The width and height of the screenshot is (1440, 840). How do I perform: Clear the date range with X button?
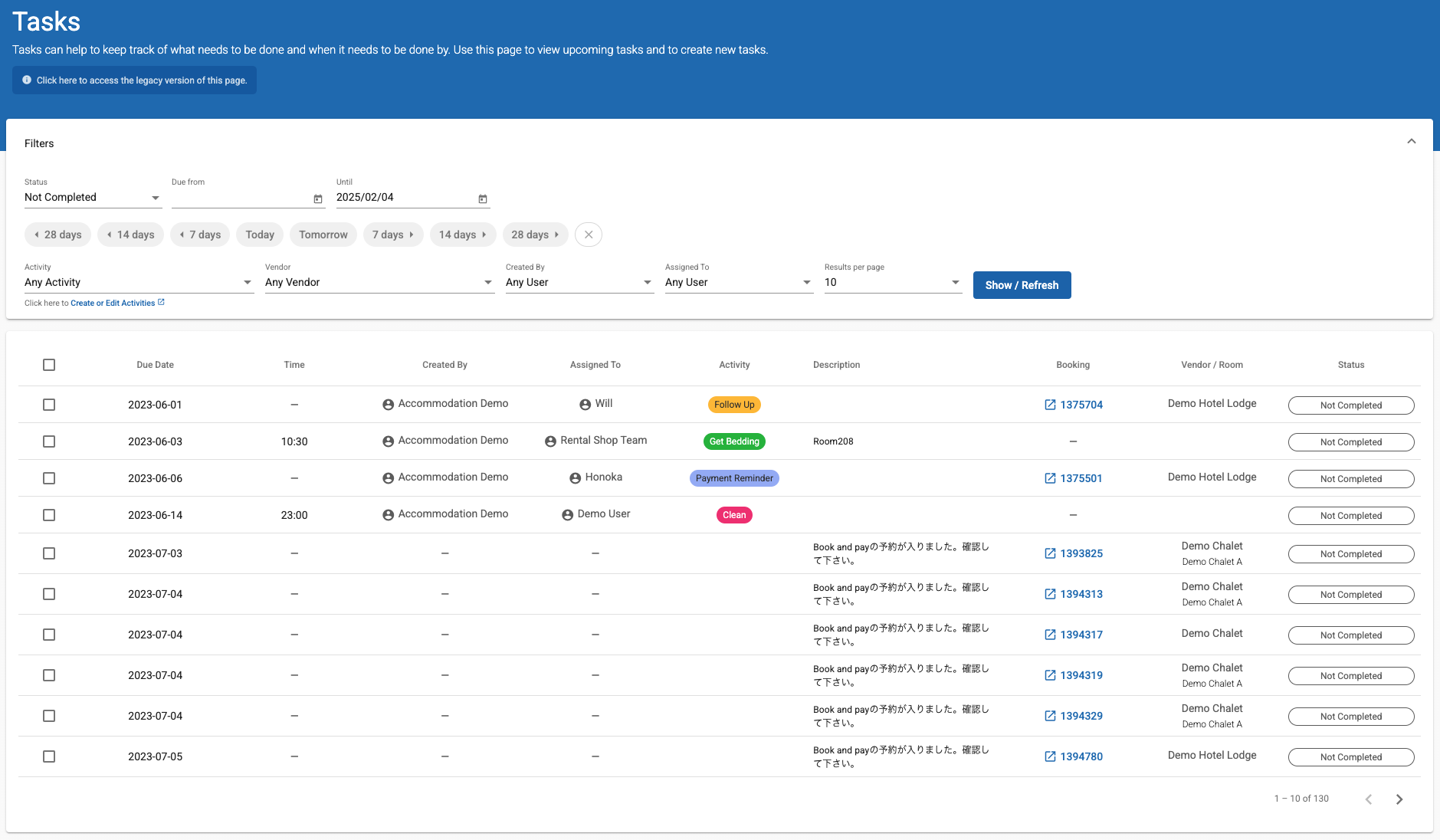(589, 235)
